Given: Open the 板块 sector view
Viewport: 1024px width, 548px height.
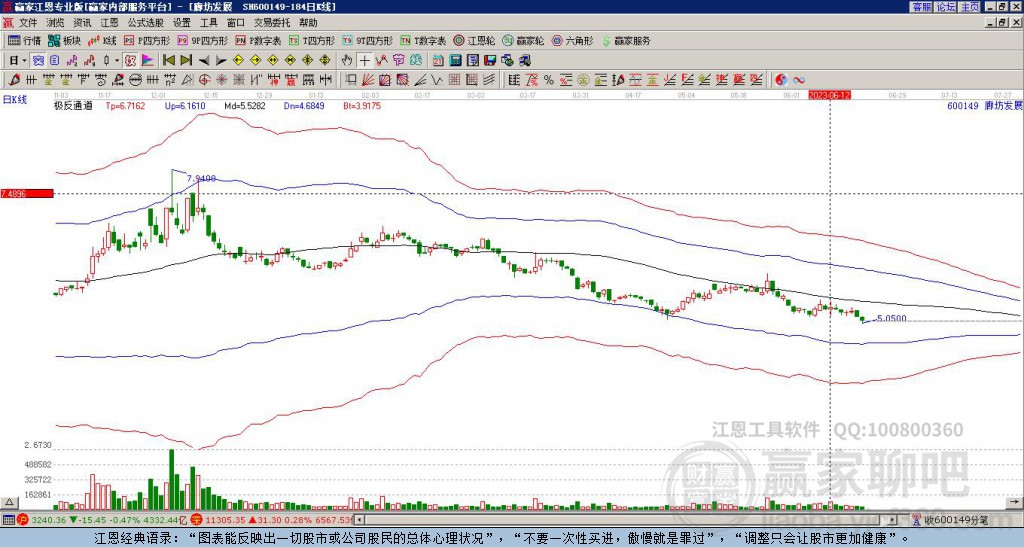Looking at the screenshot, I should 64,40.
